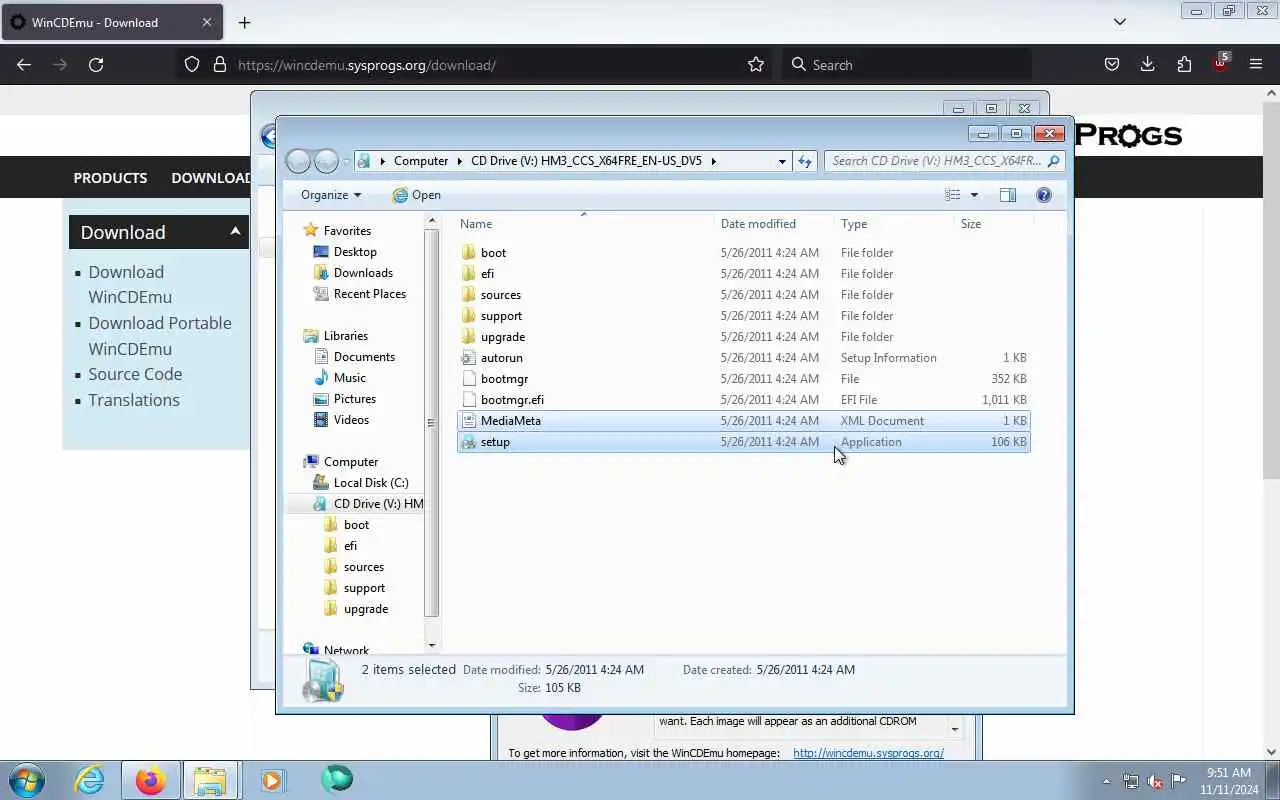1280x800 pixels.
Task: Open Windows Media Player from taskbar
Action: point(272,780)
